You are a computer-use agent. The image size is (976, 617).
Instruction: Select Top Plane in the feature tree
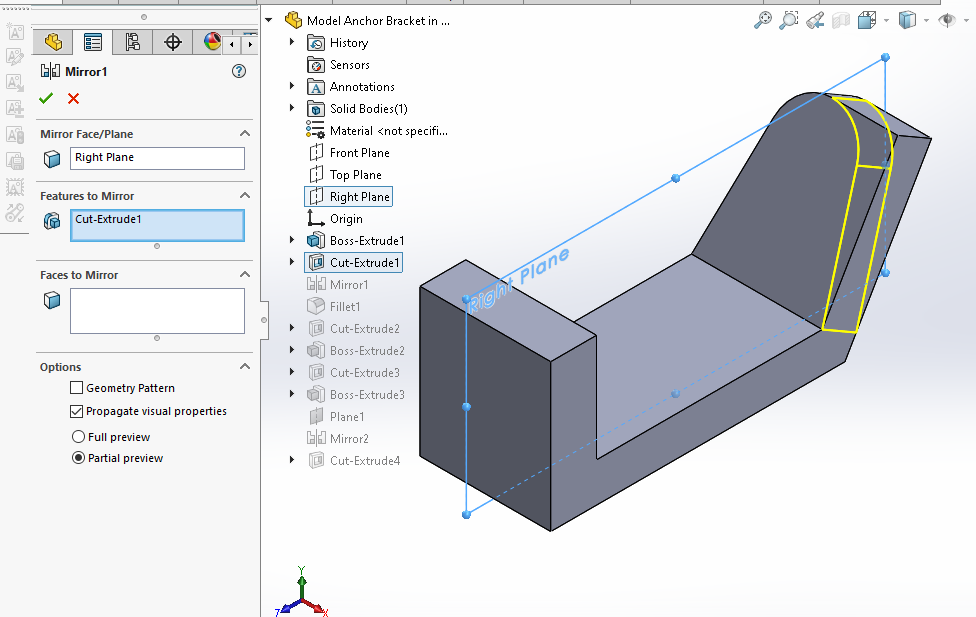tap(355, 175)
